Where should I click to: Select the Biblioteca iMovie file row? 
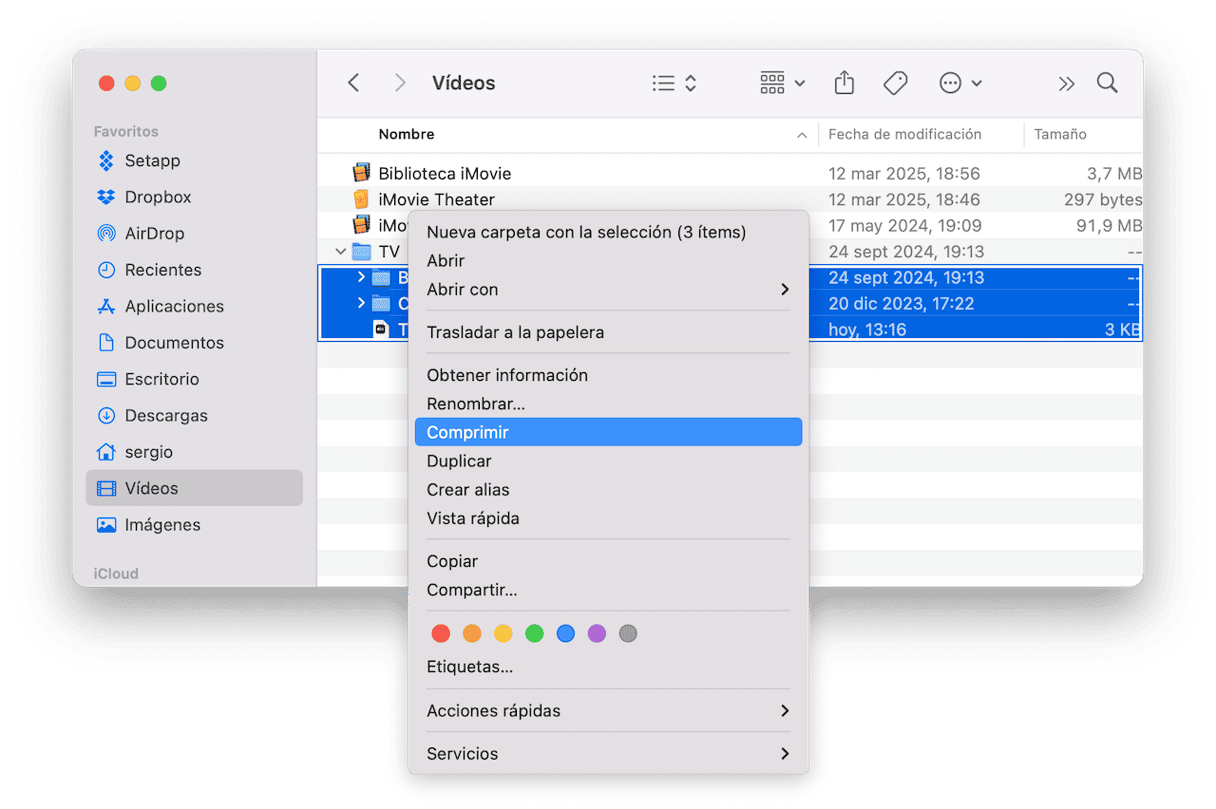[x=444, y=173]
